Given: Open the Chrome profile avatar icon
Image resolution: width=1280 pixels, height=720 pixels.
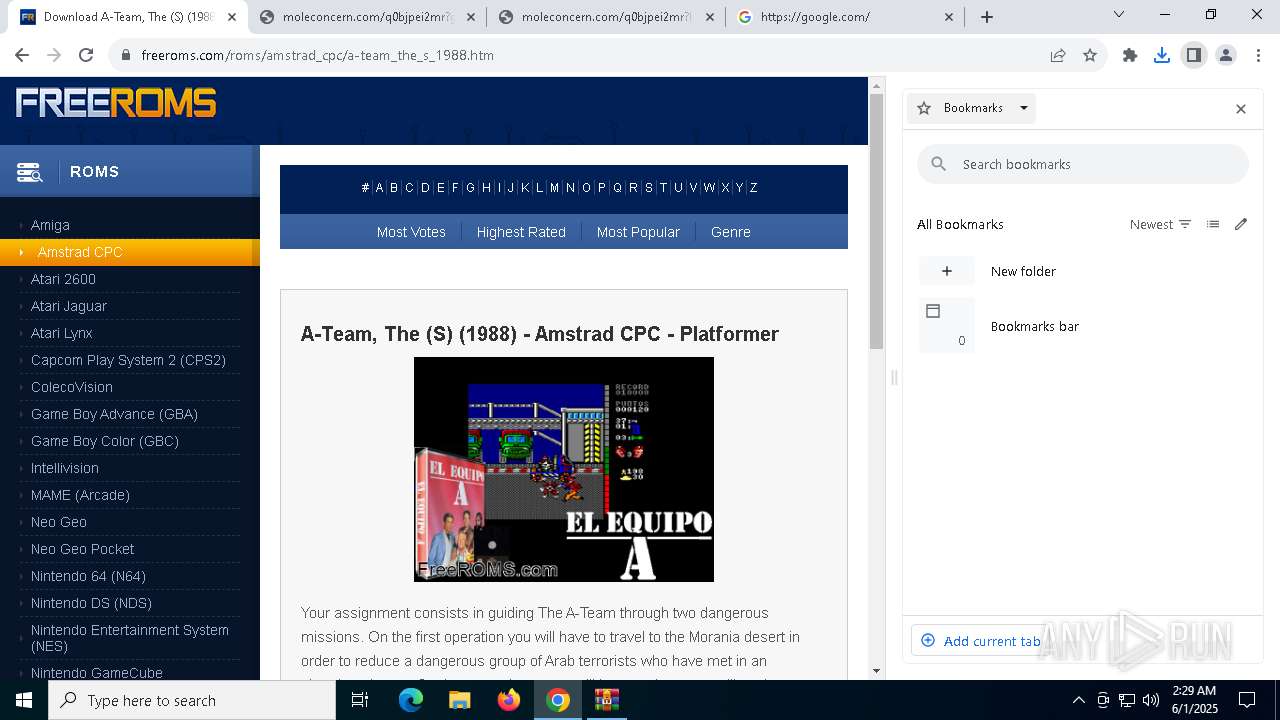Looking at the screenshot, I should pyautogui.click(x=1226, y=55).
